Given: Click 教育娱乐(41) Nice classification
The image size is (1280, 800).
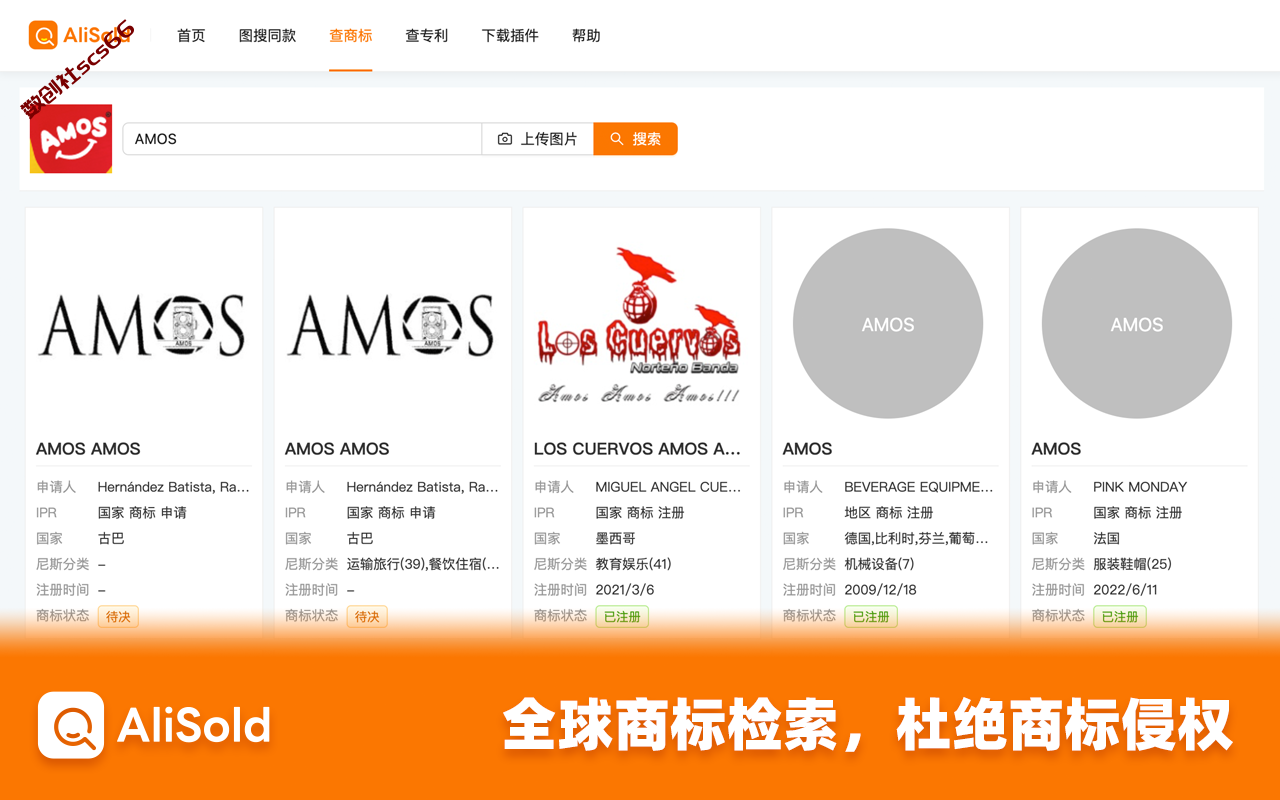Looking at the screenshot, I should (x=633, y=564).
